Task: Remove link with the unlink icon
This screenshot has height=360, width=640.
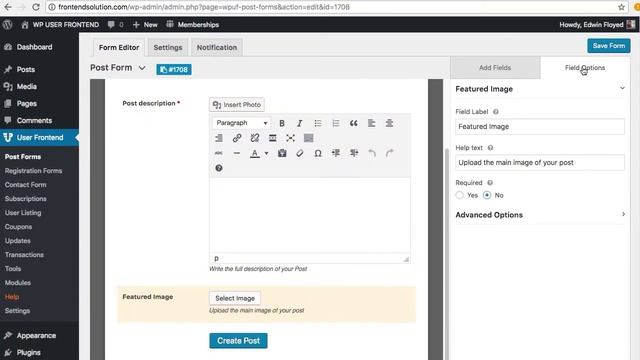Action: (255, 138)
